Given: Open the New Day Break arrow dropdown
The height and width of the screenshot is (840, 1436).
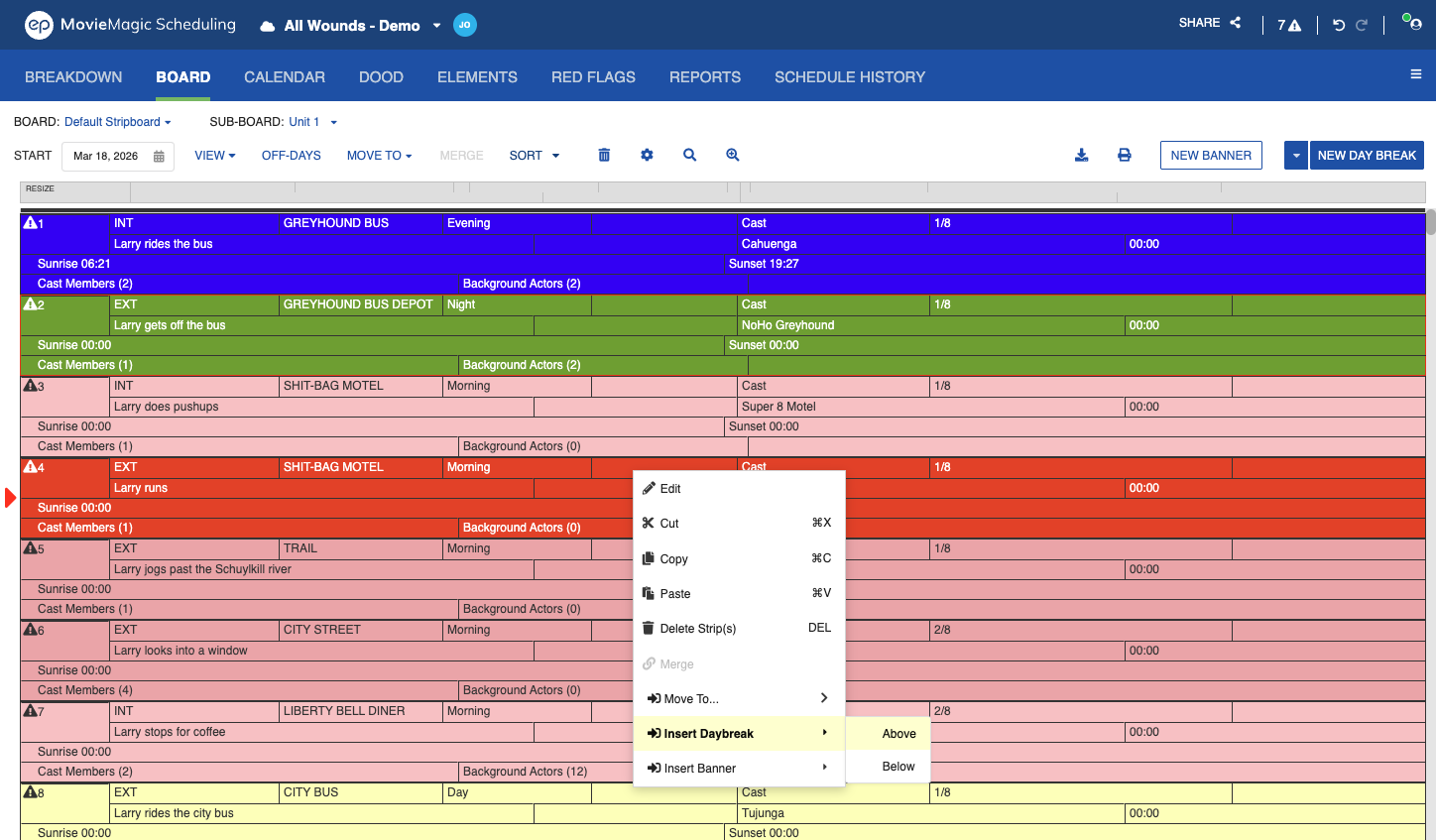Looking at the screenshot, I should point(1296,156).
